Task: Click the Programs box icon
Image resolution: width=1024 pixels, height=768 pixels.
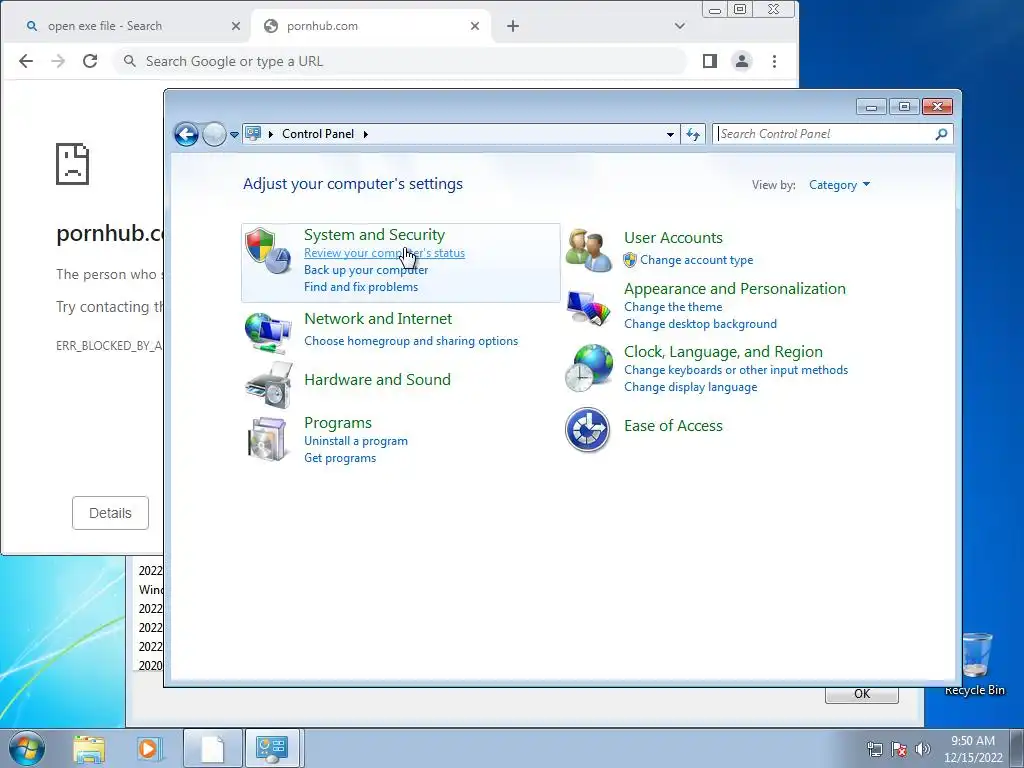Action: pyautogui.click(x=268, y=439)
